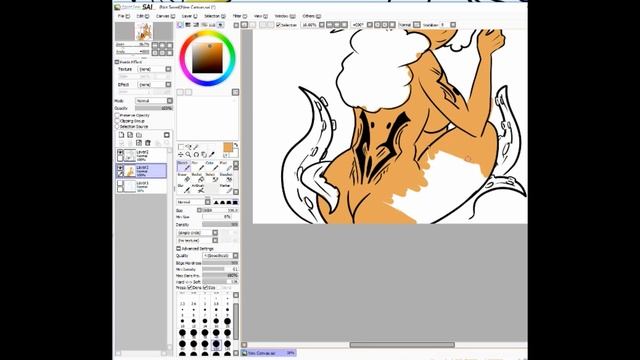Select the highlighted brush size preset
640x360 pixels.
click(x=216, y=344)
